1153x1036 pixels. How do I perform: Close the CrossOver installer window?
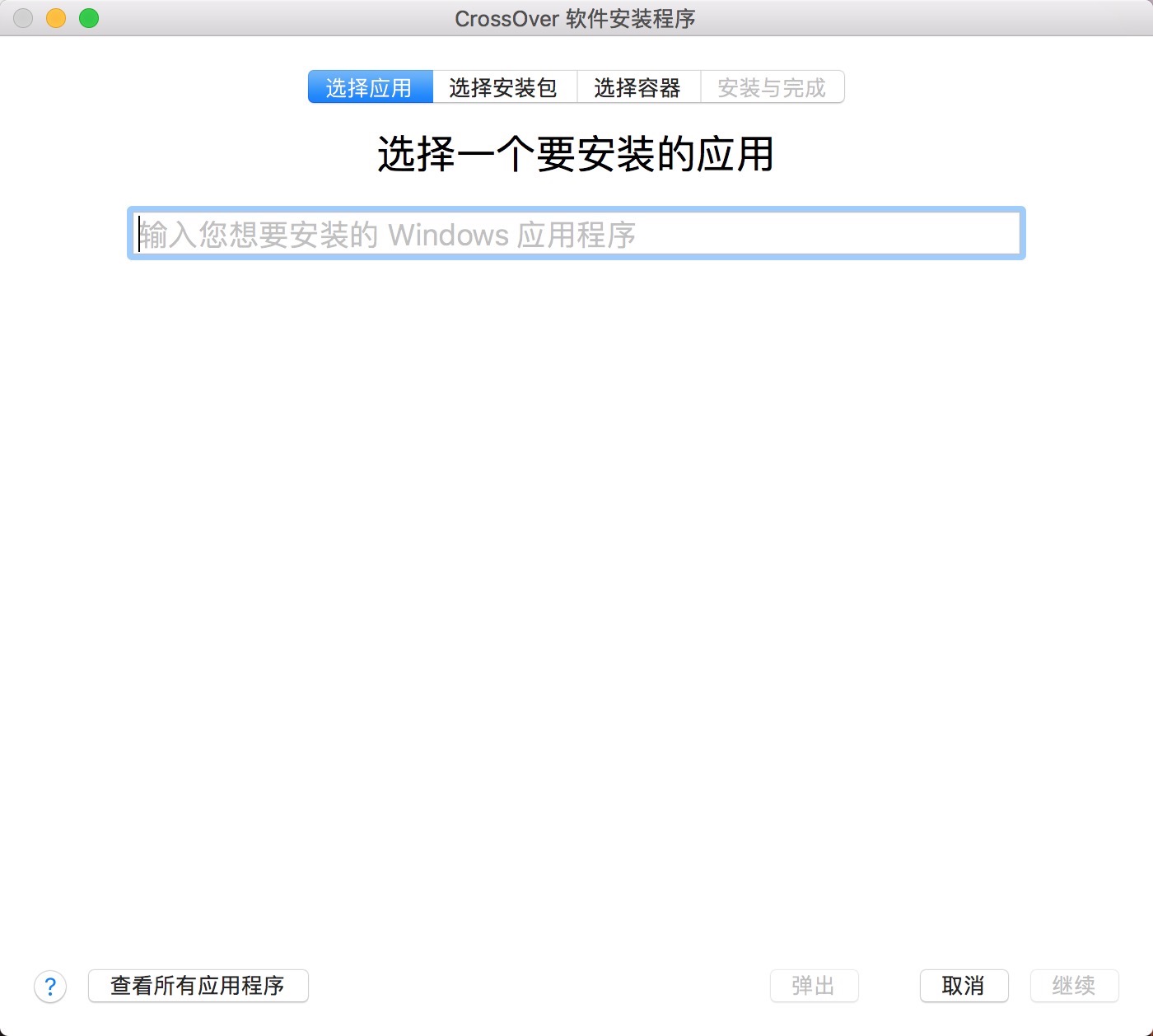click(23, 18)
